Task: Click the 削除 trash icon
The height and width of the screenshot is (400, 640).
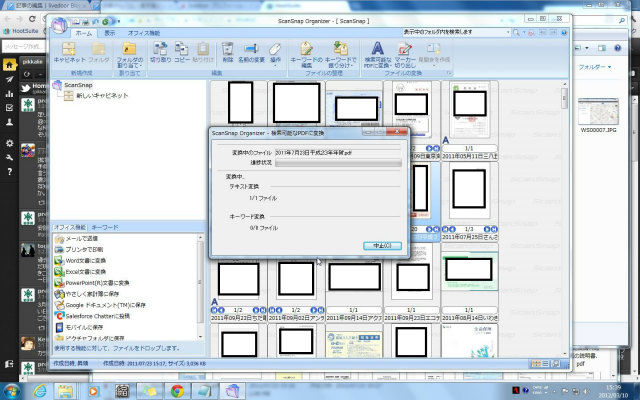Action: pyautogui.click(x=227, y=52)
